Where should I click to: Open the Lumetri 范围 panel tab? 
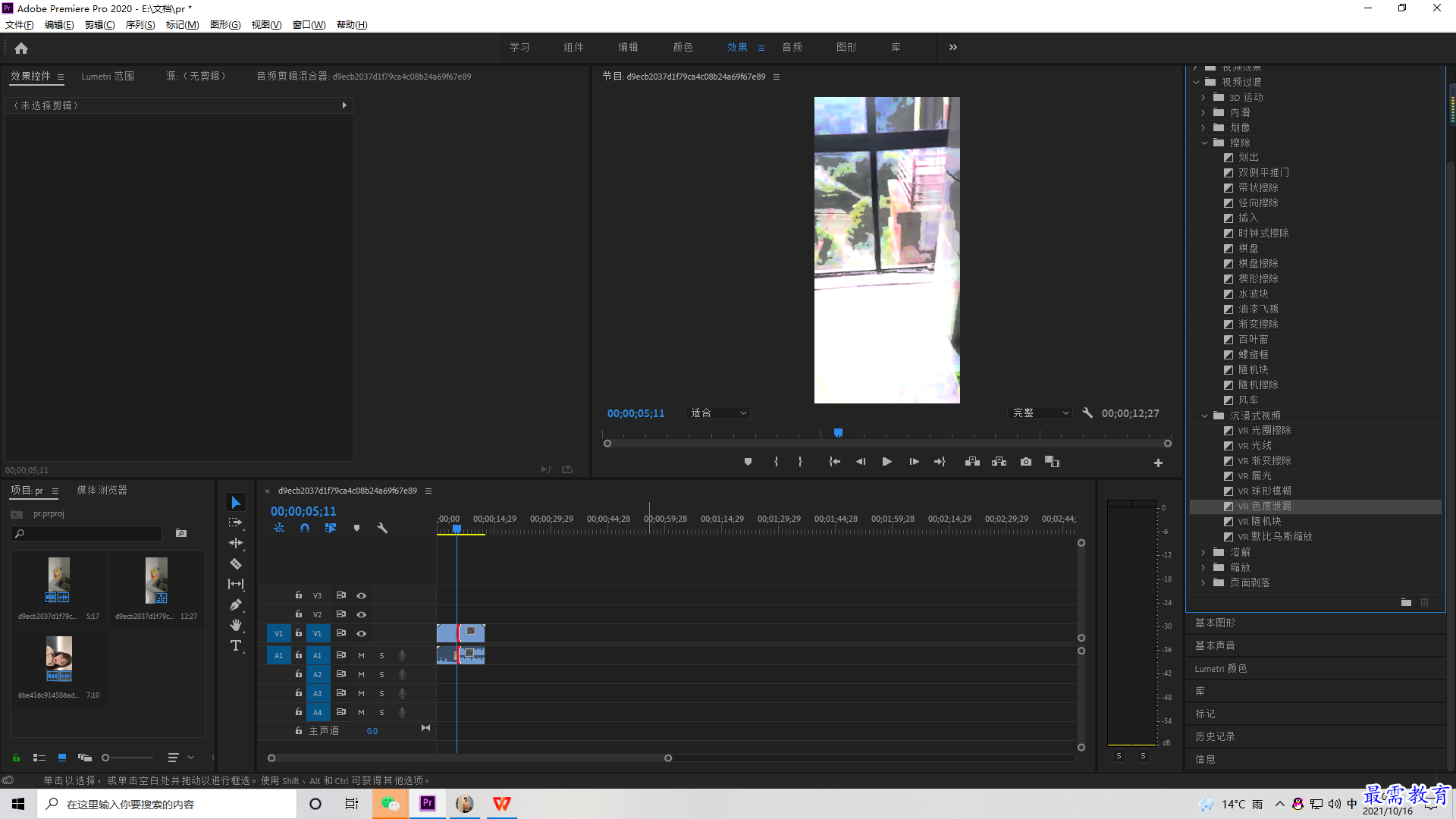click(108, 77)
